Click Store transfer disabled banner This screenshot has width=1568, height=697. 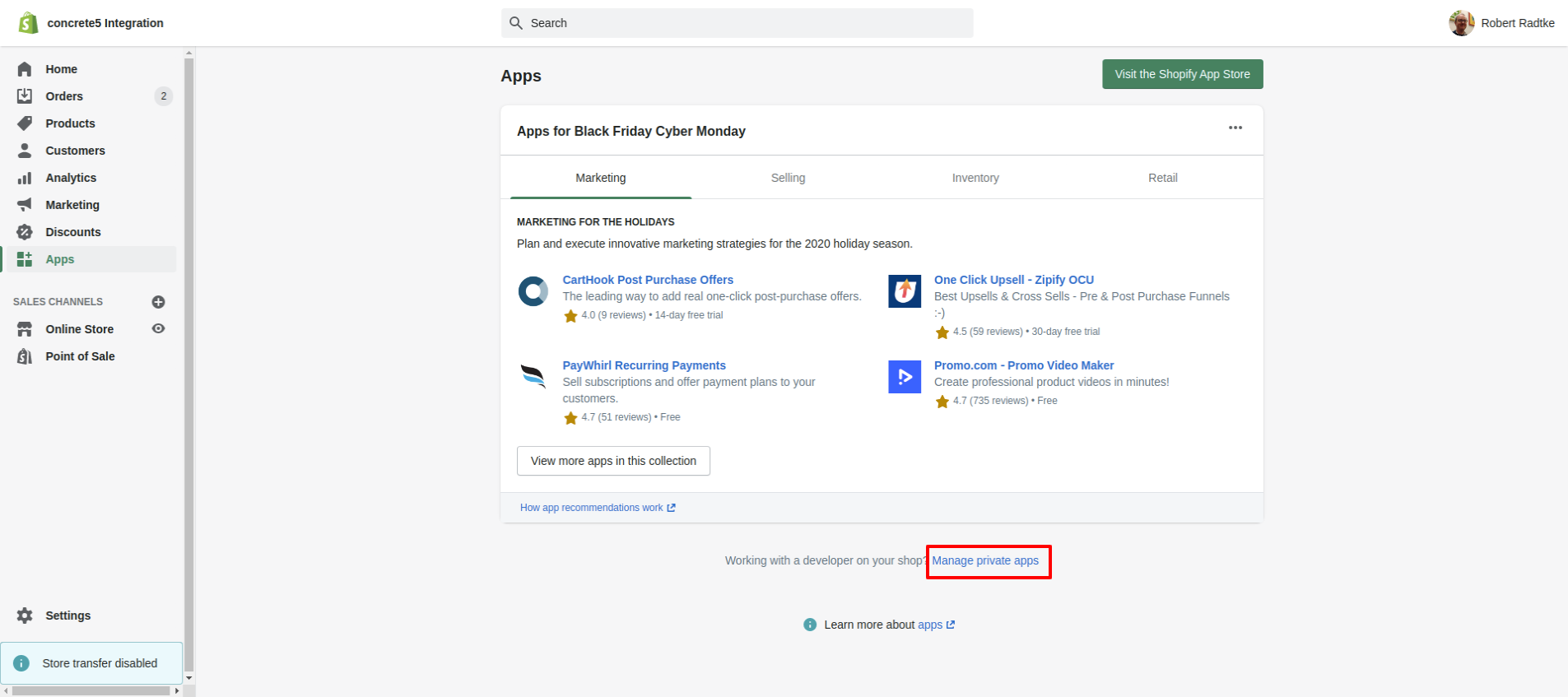[91, 663]
